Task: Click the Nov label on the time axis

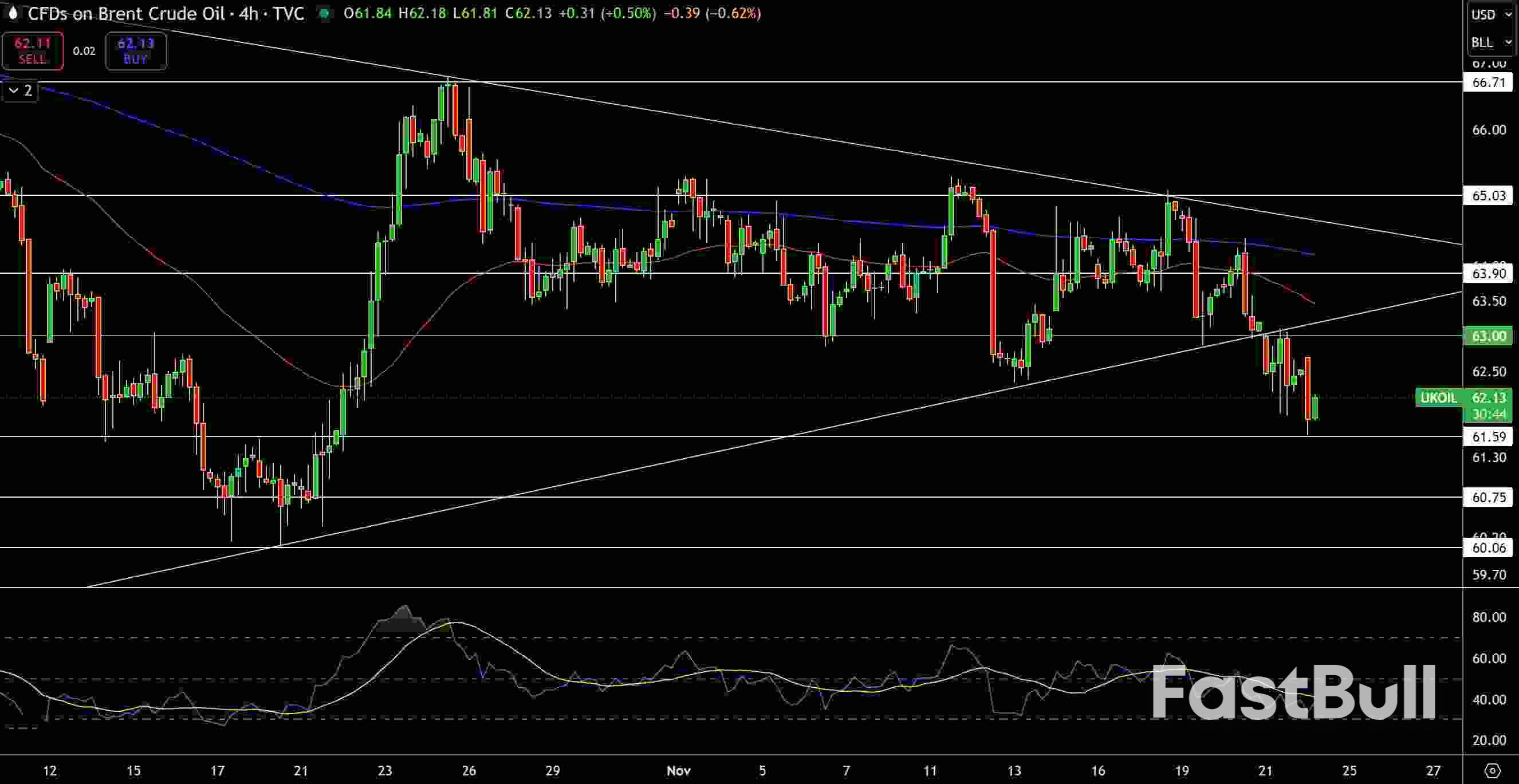Action: (679, 770)
